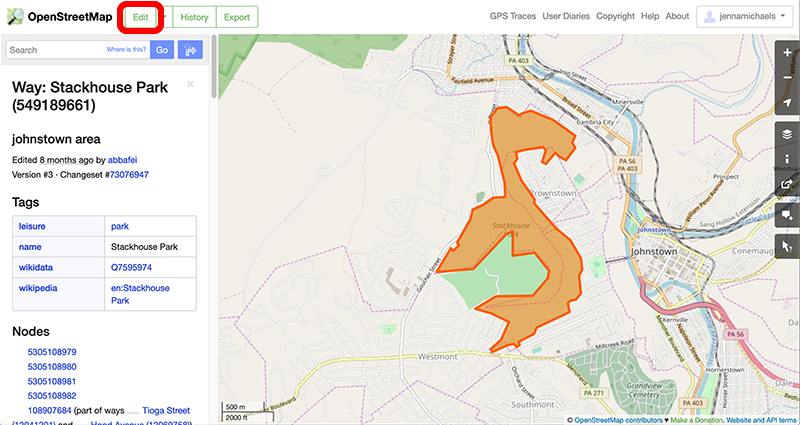Viewport: 800px width, 425px height.
Task: Click the 'wikipedia' tag key link
Action: coord(38,288)
